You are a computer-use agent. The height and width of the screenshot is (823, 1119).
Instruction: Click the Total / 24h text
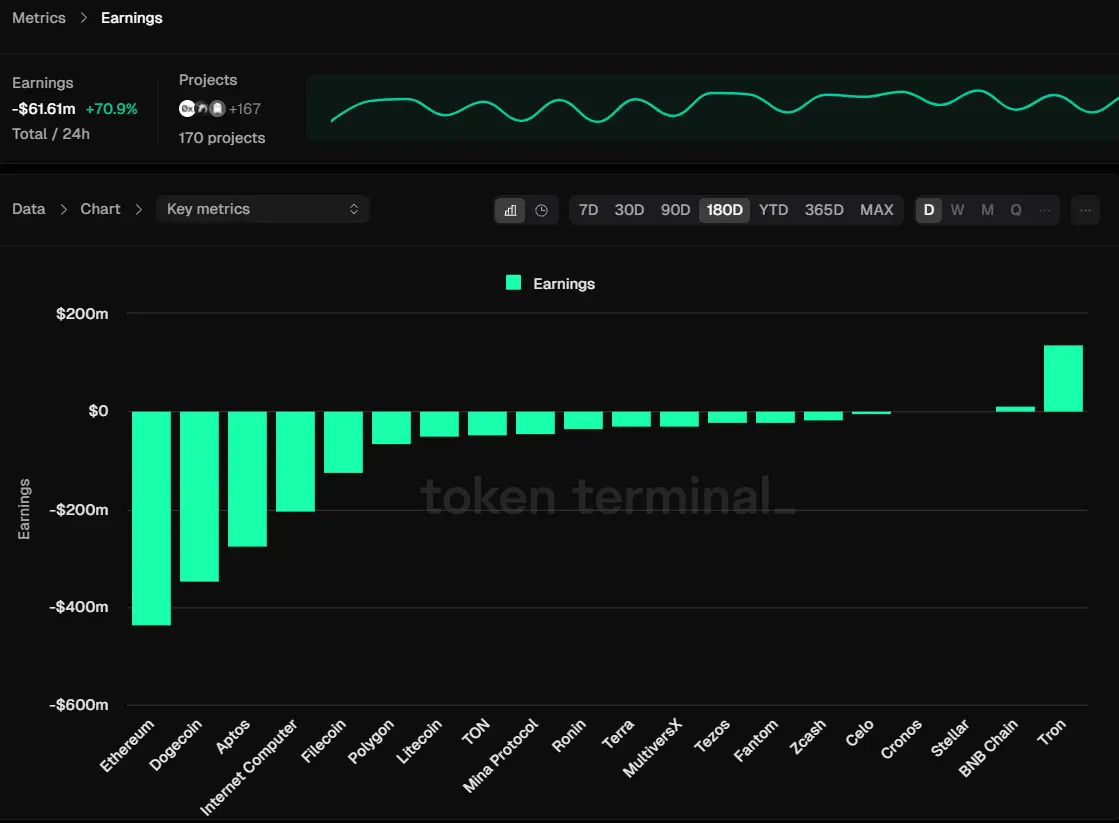[51, 133]
